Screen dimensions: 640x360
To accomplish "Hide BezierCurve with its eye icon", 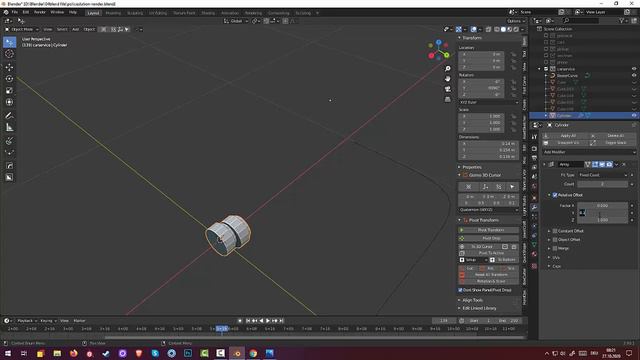I will point(634,76).
